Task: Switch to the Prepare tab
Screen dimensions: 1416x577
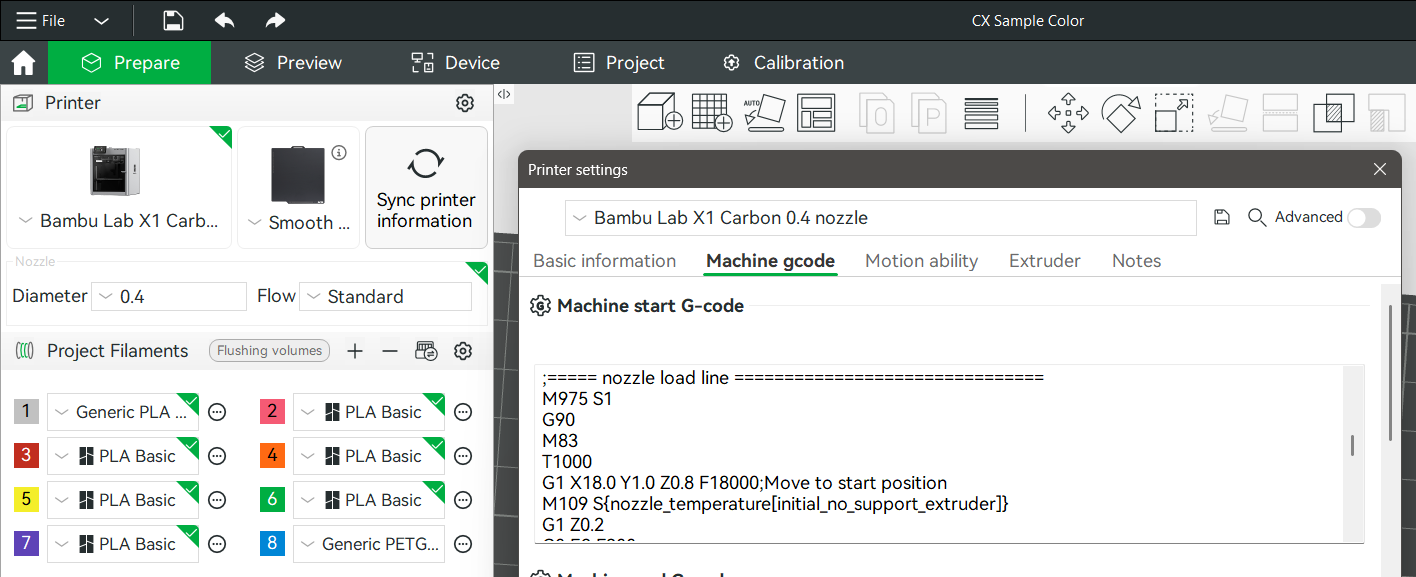Action: (x=130, y=63)
